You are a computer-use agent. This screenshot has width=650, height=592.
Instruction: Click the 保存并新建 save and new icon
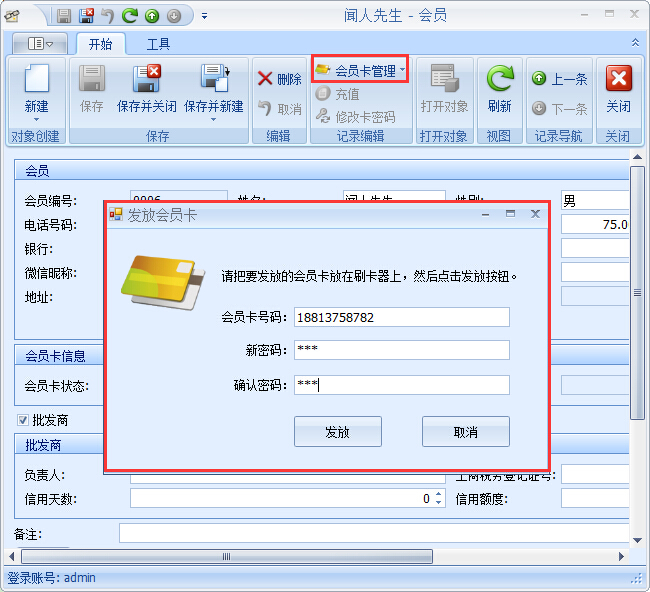pos(214,79)
